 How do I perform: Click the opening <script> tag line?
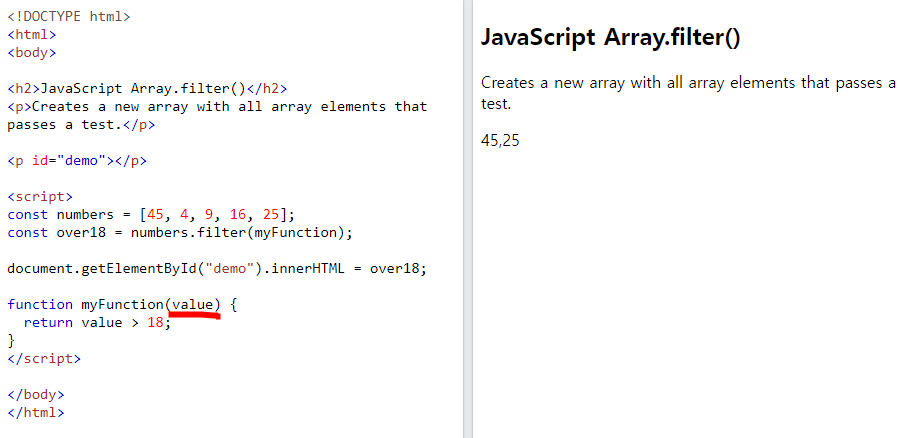point(40,196)
